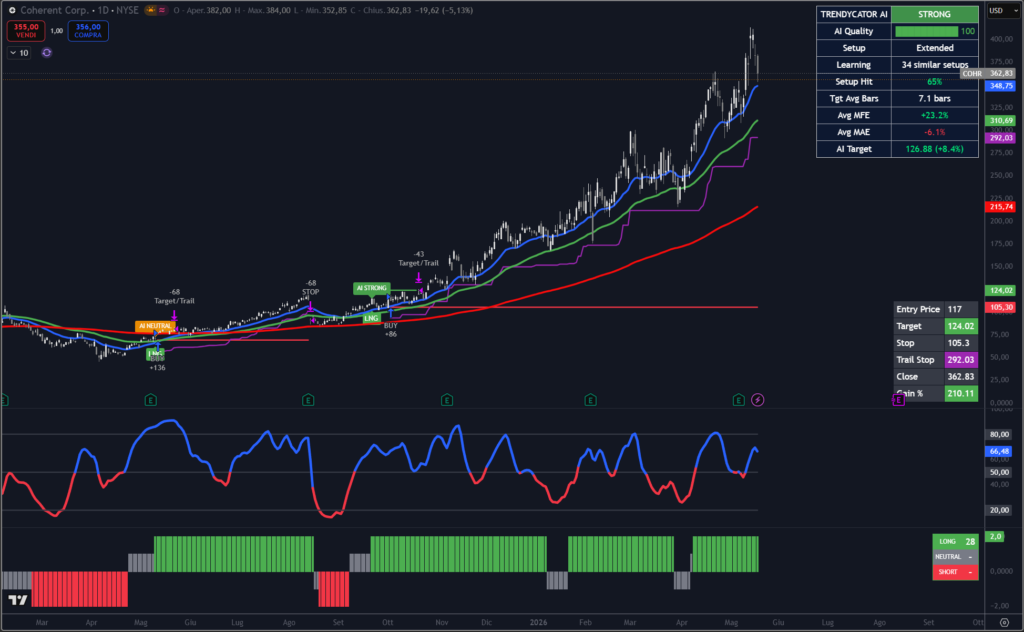Click the green AI Quality progress bar
1024x632 pixels.
[x=927, y=31]
